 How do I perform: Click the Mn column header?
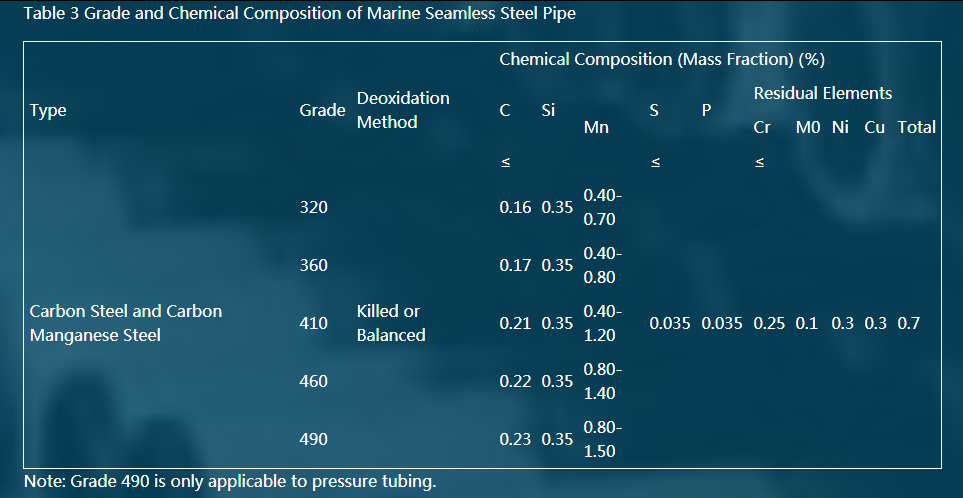point(596,128)
